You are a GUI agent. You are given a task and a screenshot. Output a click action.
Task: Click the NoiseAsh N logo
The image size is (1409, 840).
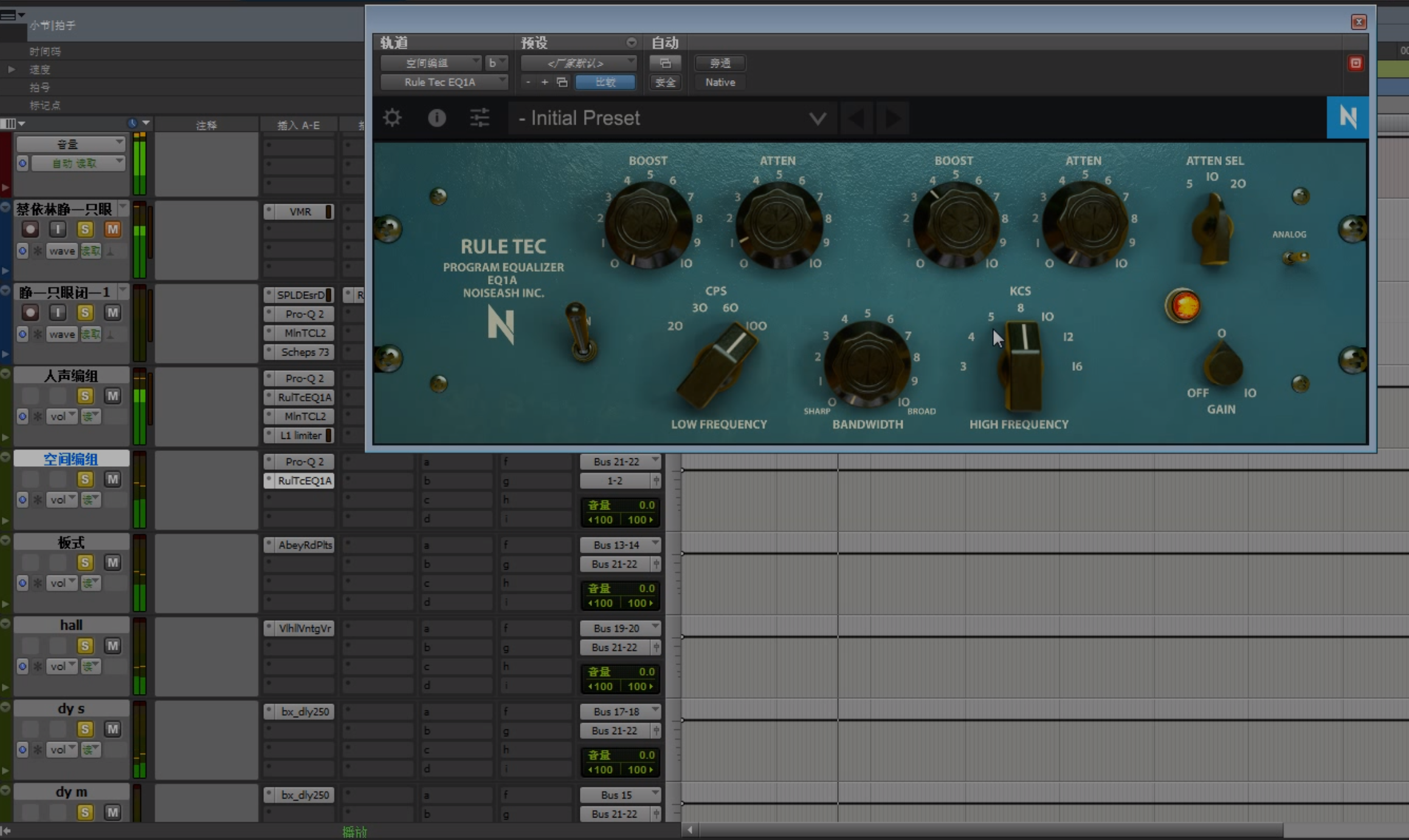[1347, 117]
